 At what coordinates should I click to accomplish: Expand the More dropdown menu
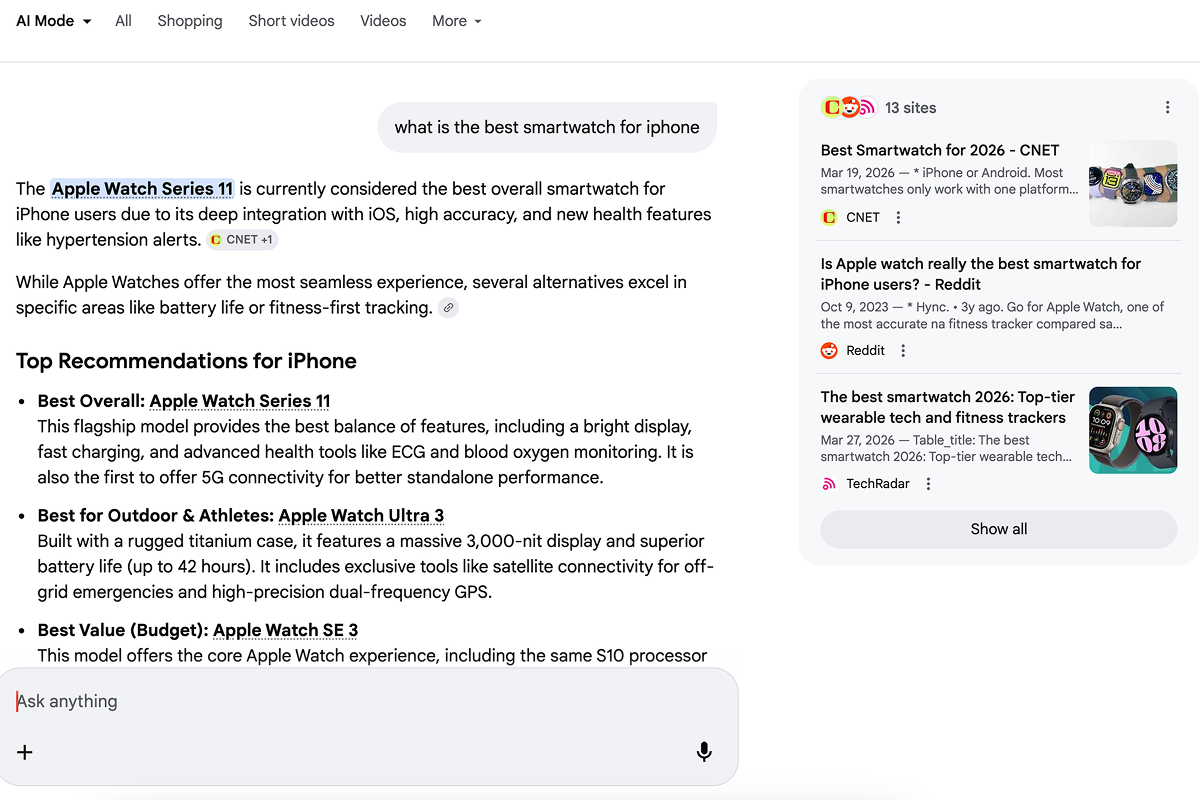coord(457,20)
